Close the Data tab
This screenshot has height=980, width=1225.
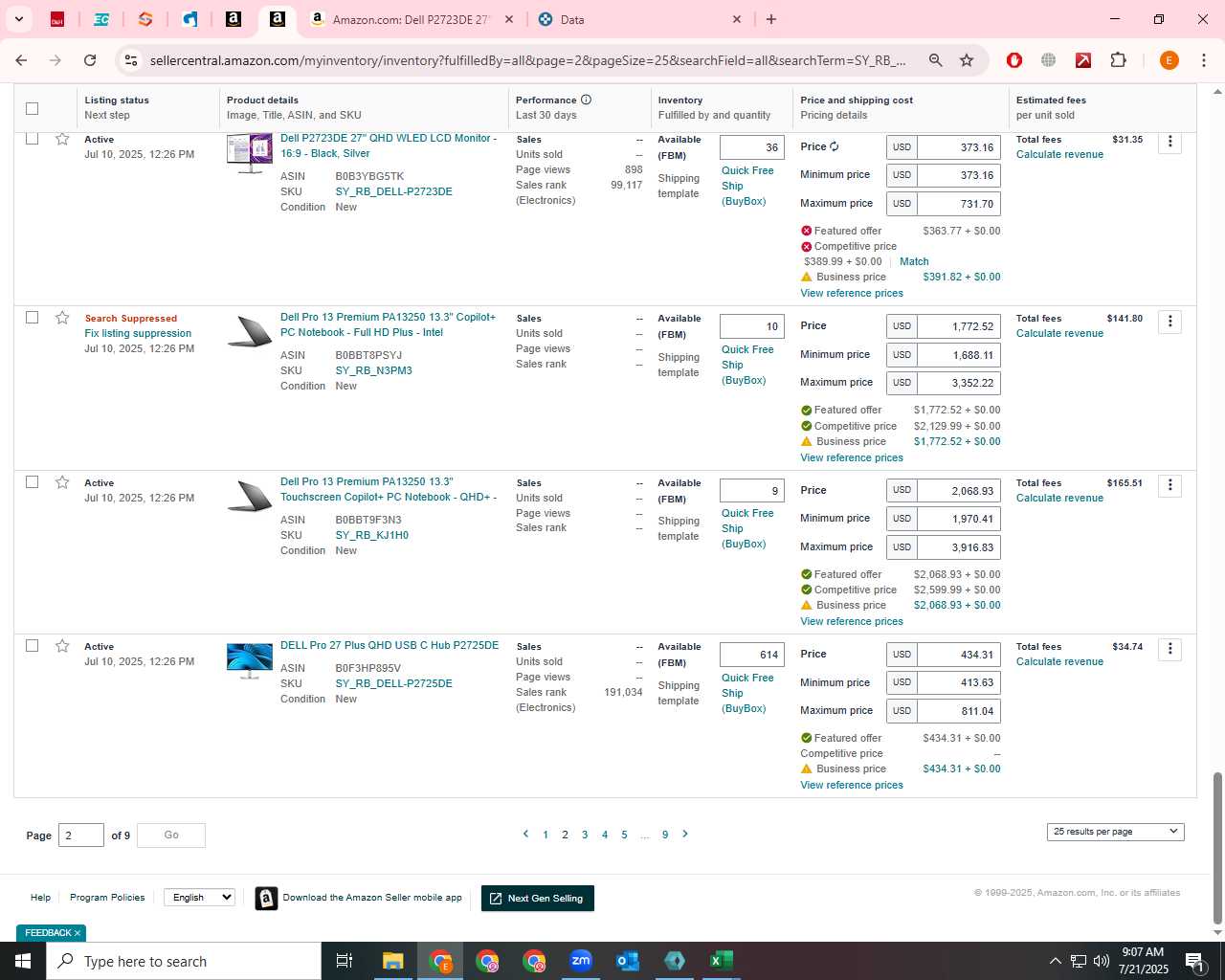pos(737,19)
